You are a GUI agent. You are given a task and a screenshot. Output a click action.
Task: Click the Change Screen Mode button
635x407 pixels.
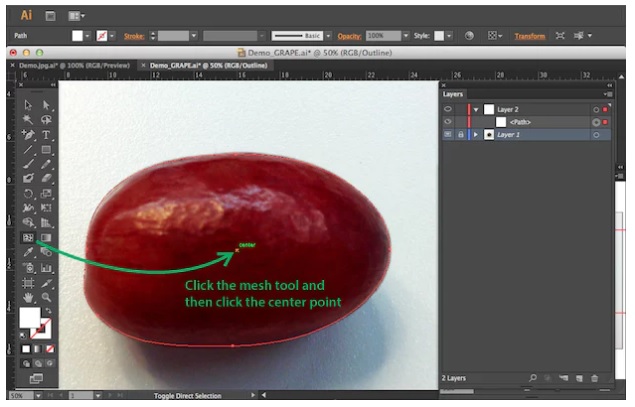pyautogui.click(x=36, y=379)
